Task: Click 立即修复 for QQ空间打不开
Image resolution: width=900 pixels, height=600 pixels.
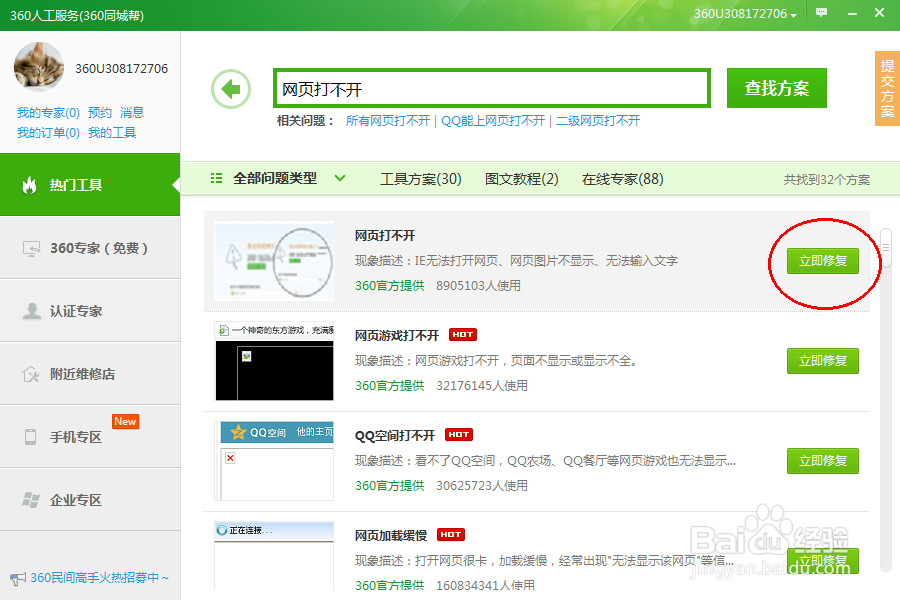Action: click(x=823, y=461)
